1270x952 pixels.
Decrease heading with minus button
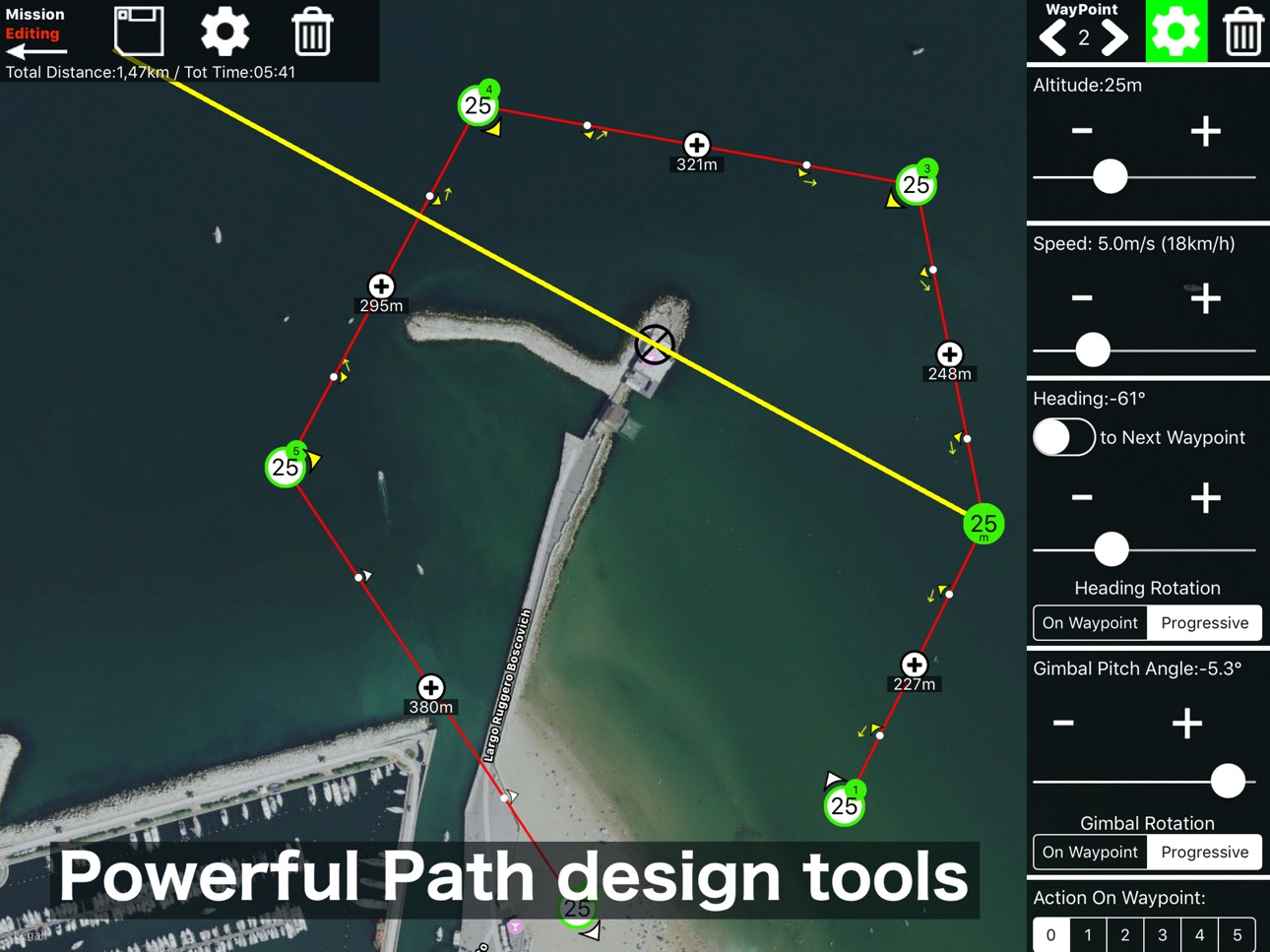click(1082, 498)
